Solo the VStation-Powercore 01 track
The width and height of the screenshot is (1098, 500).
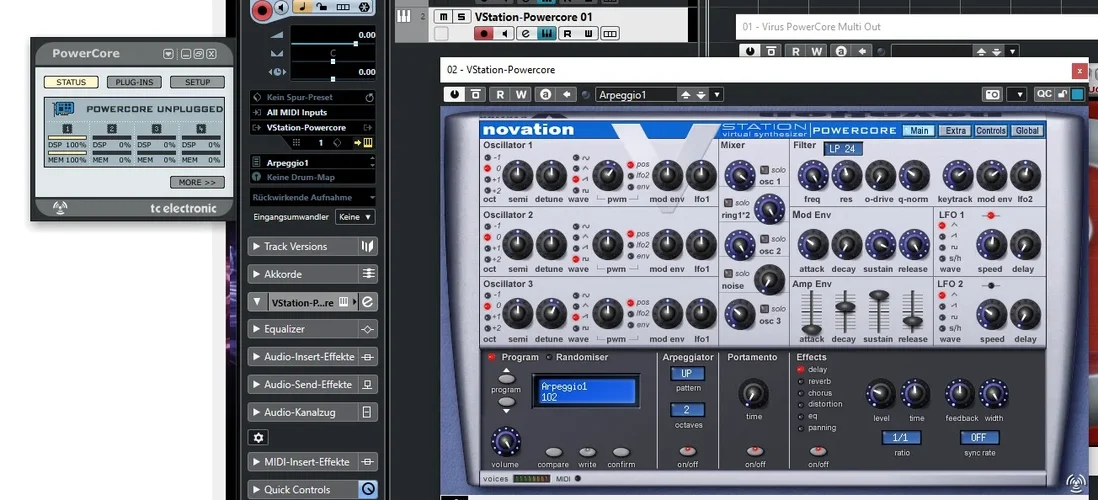pos(460,17)
